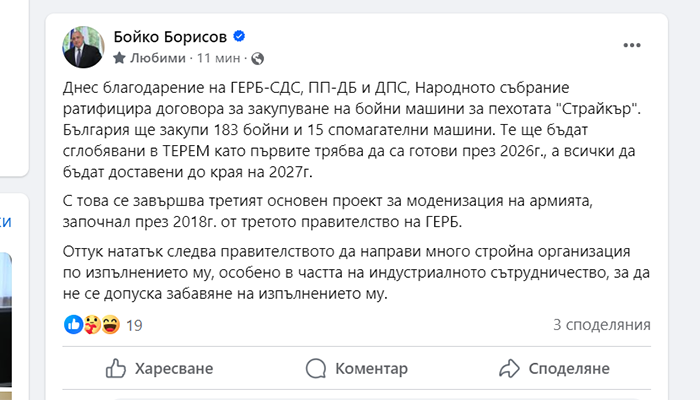
Task: Click the Коментар button label
Action: point(371,369)
